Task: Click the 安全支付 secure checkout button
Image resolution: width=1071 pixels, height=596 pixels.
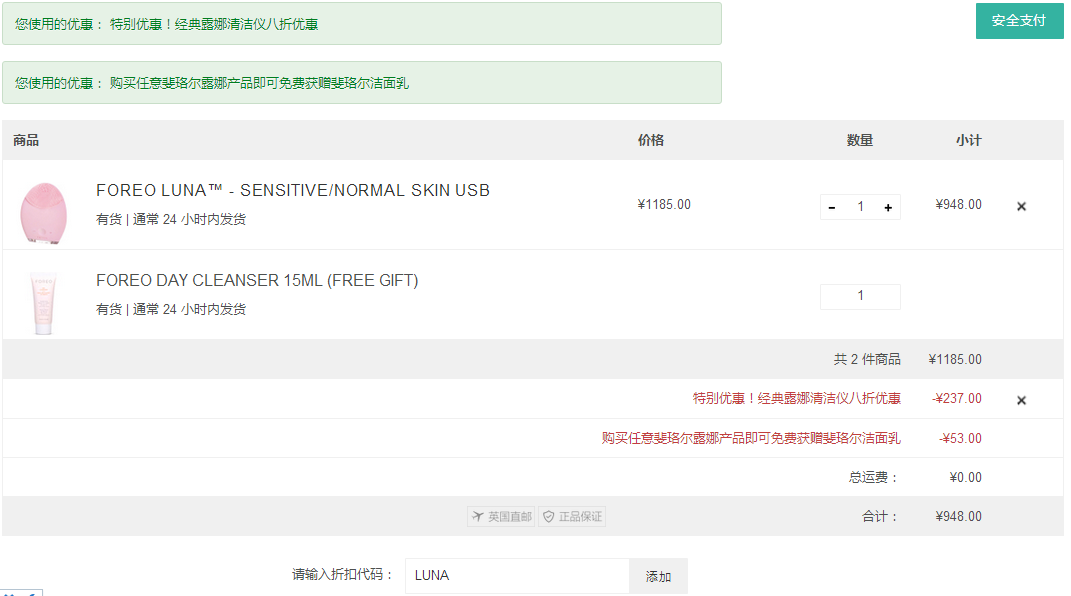Action: coord(1019,21)
